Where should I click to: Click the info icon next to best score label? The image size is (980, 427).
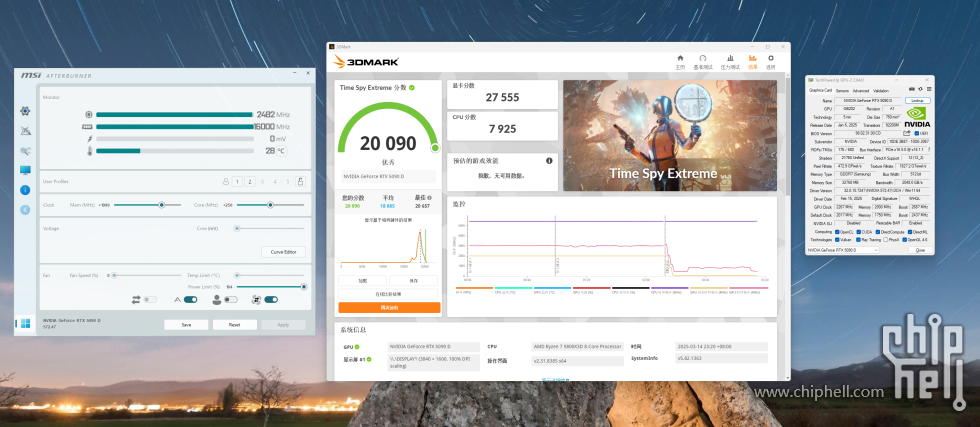pos(429,198)
